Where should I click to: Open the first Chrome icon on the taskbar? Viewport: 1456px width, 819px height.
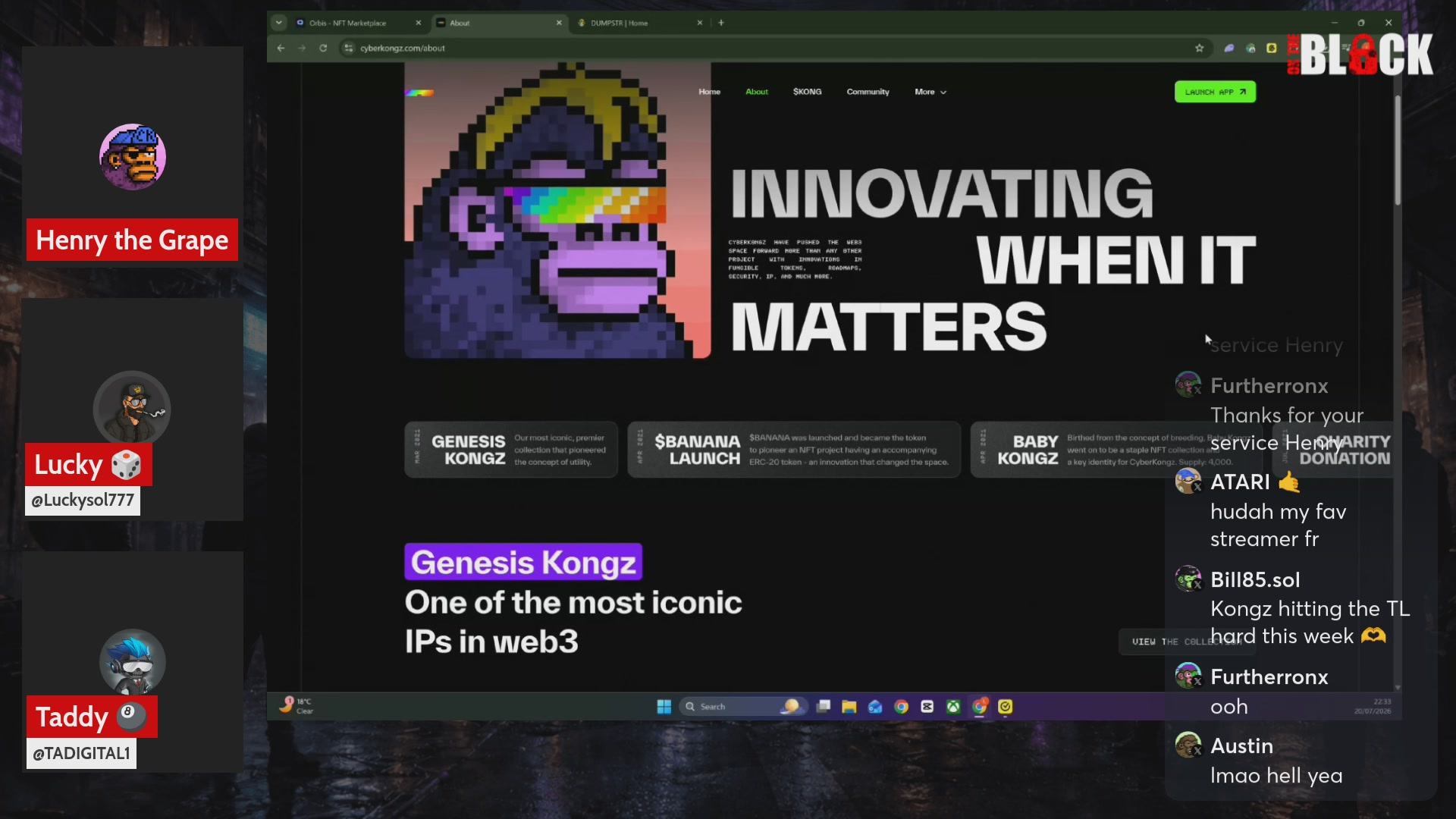901,707
